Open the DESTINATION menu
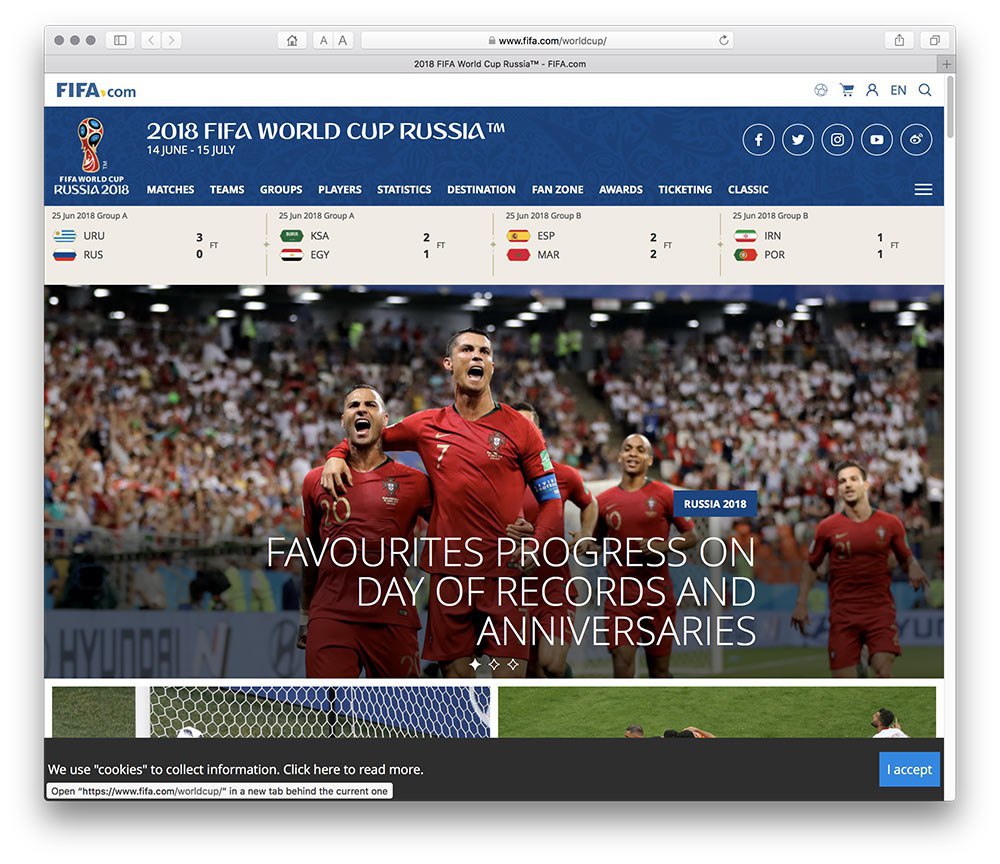The image size is (1000, 864). point(481,189)
